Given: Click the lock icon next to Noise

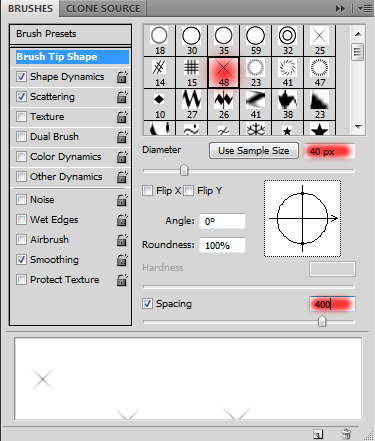Looking at the screenshot, I should (x=122, y=200).
